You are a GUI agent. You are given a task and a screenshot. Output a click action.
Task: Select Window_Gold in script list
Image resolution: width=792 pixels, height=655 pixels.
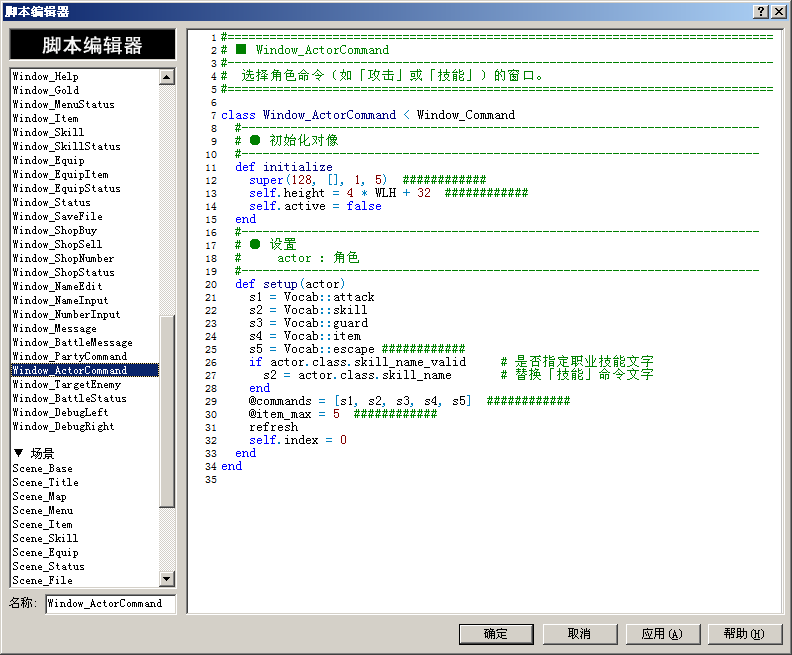(x=85, y=90)
